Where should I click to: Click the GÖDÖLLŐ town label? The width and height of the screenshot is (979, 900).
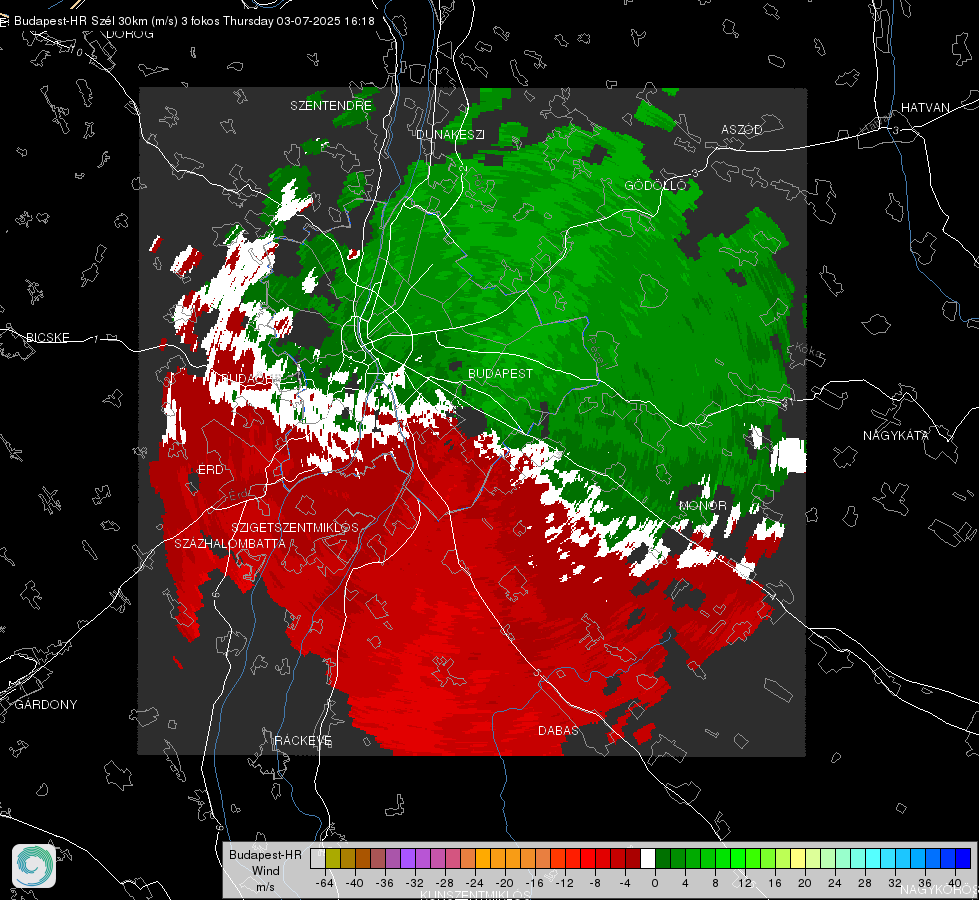point(655,185)
